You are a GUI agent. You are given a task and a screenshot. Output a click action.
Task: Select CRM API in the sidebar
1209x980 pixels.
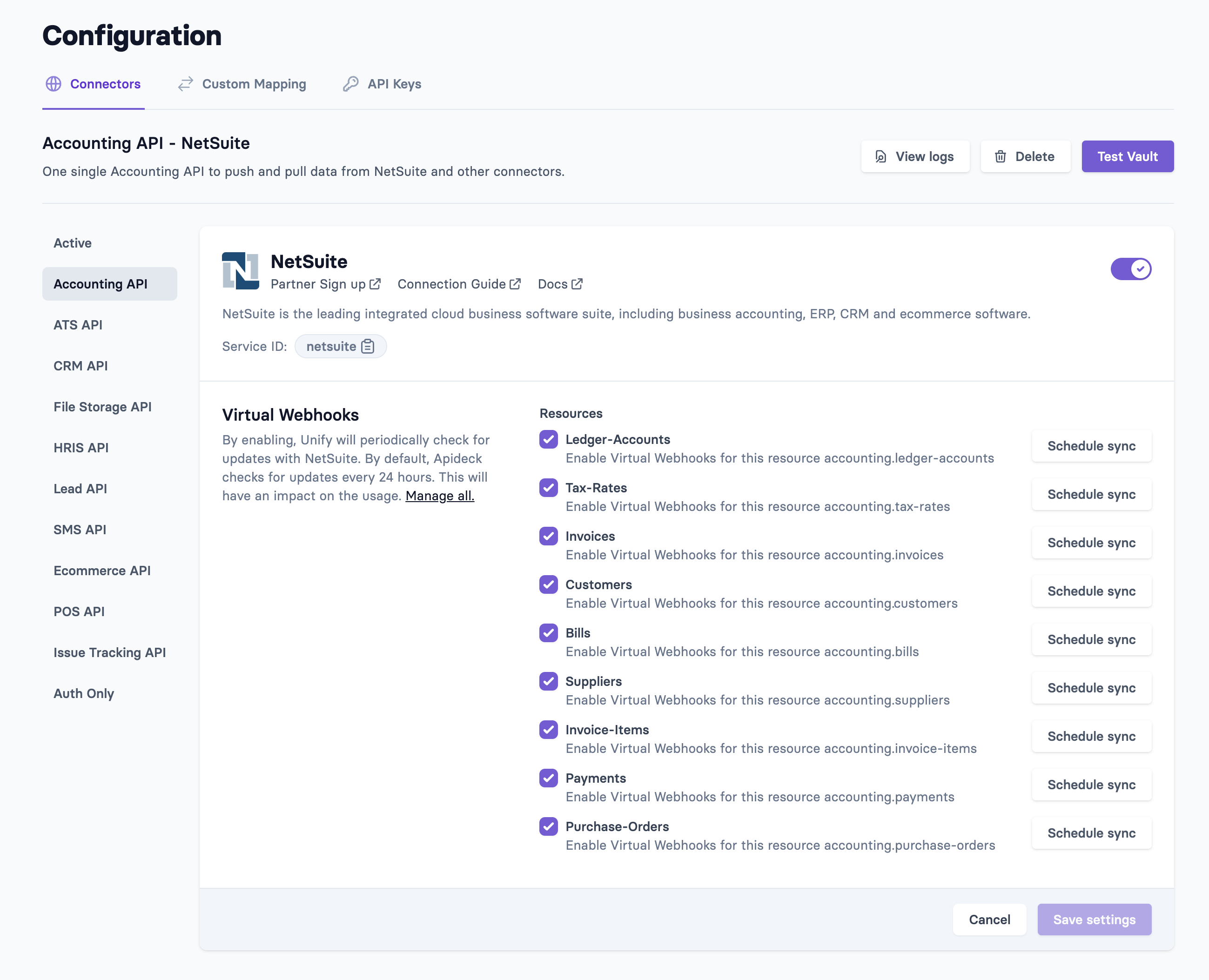[x=109, y=366]
